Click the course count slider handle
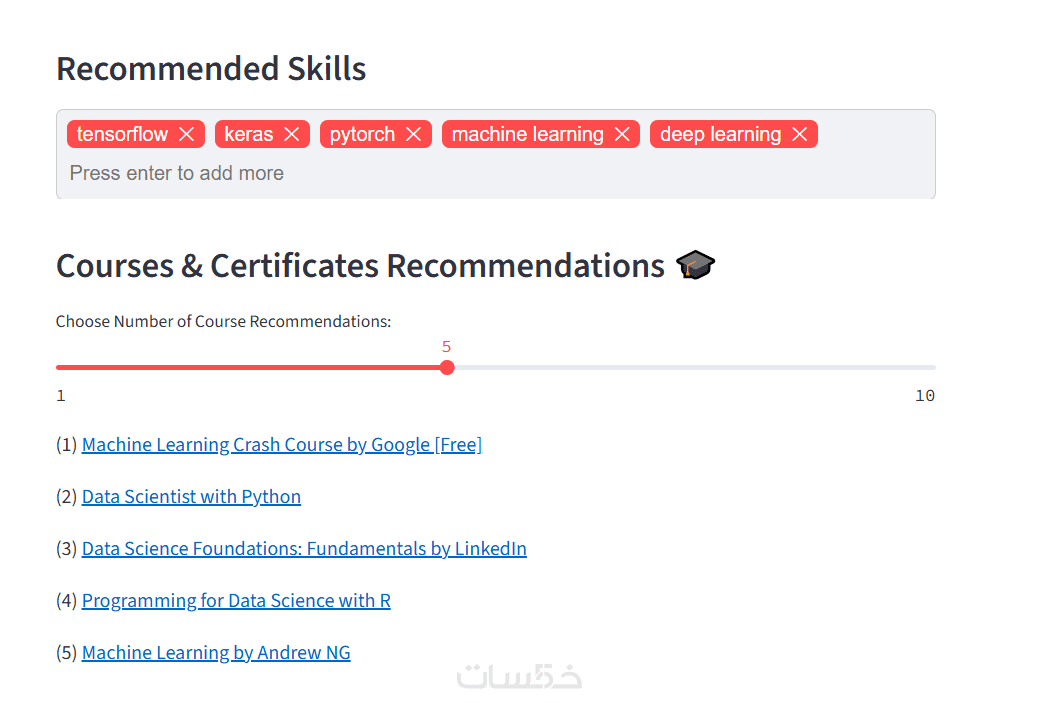This screenshot has width=1039, height=703. tap(447, 368)
